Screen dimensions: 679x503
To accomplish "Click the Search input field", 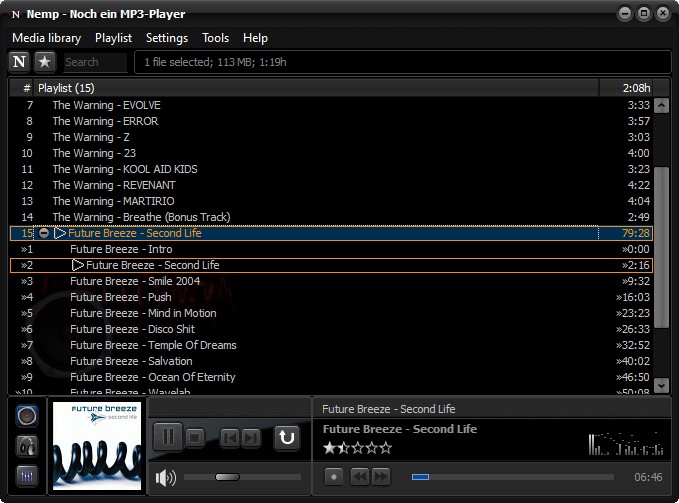I will pos(94,62).
